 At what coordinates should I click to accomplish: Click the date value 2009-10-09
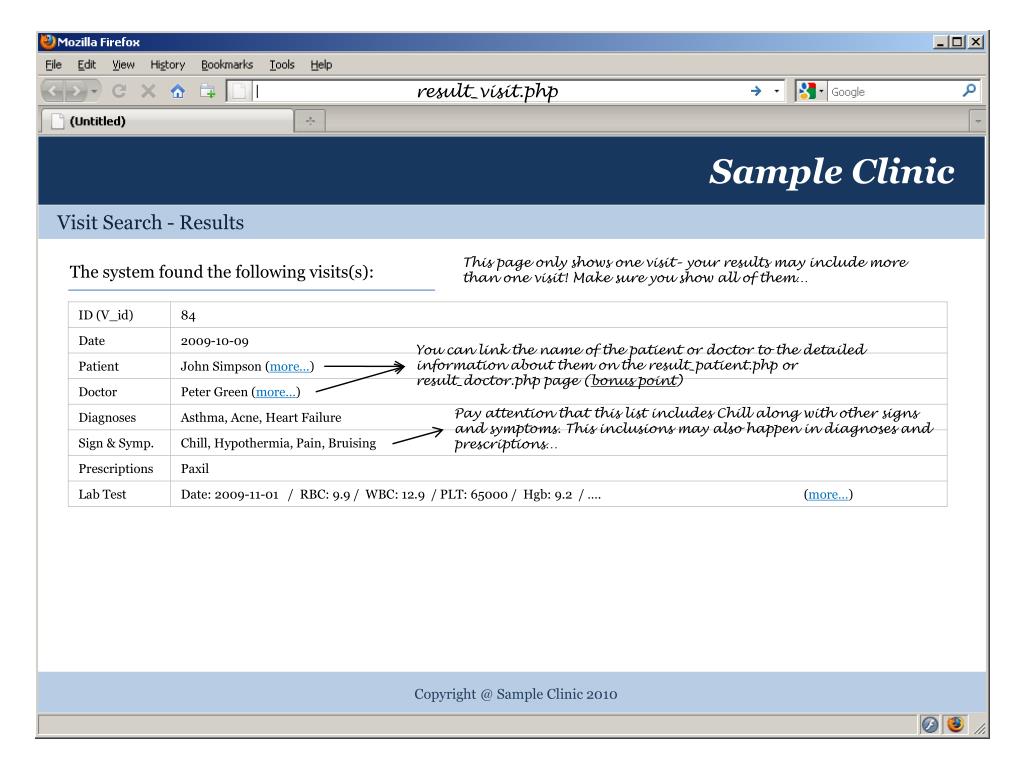pos(214,341)
